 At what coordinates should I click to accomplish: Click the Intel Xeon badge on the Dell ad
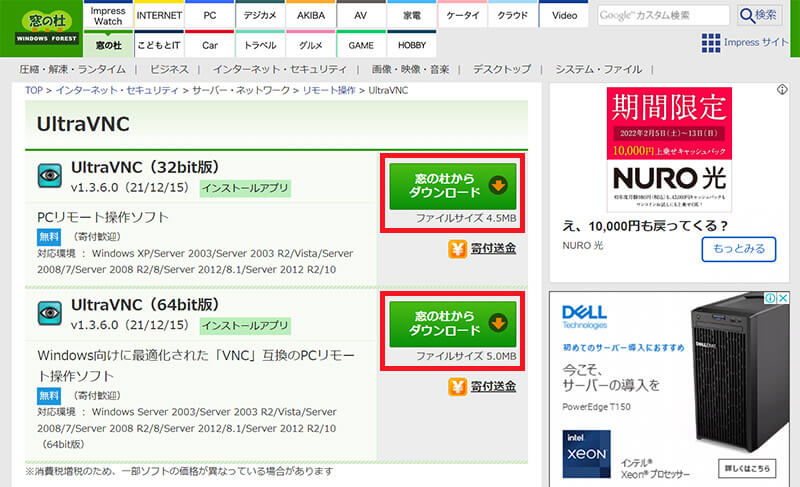click(586, 454)
